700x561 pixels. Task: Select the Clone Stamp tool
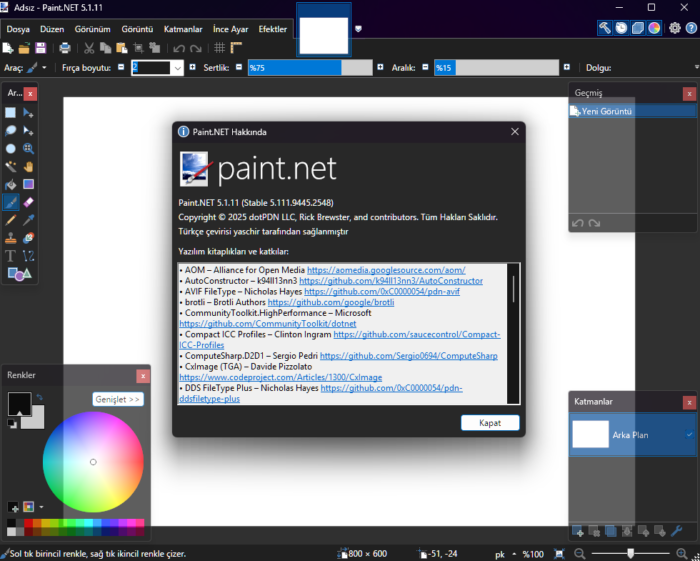click(10, 238)
